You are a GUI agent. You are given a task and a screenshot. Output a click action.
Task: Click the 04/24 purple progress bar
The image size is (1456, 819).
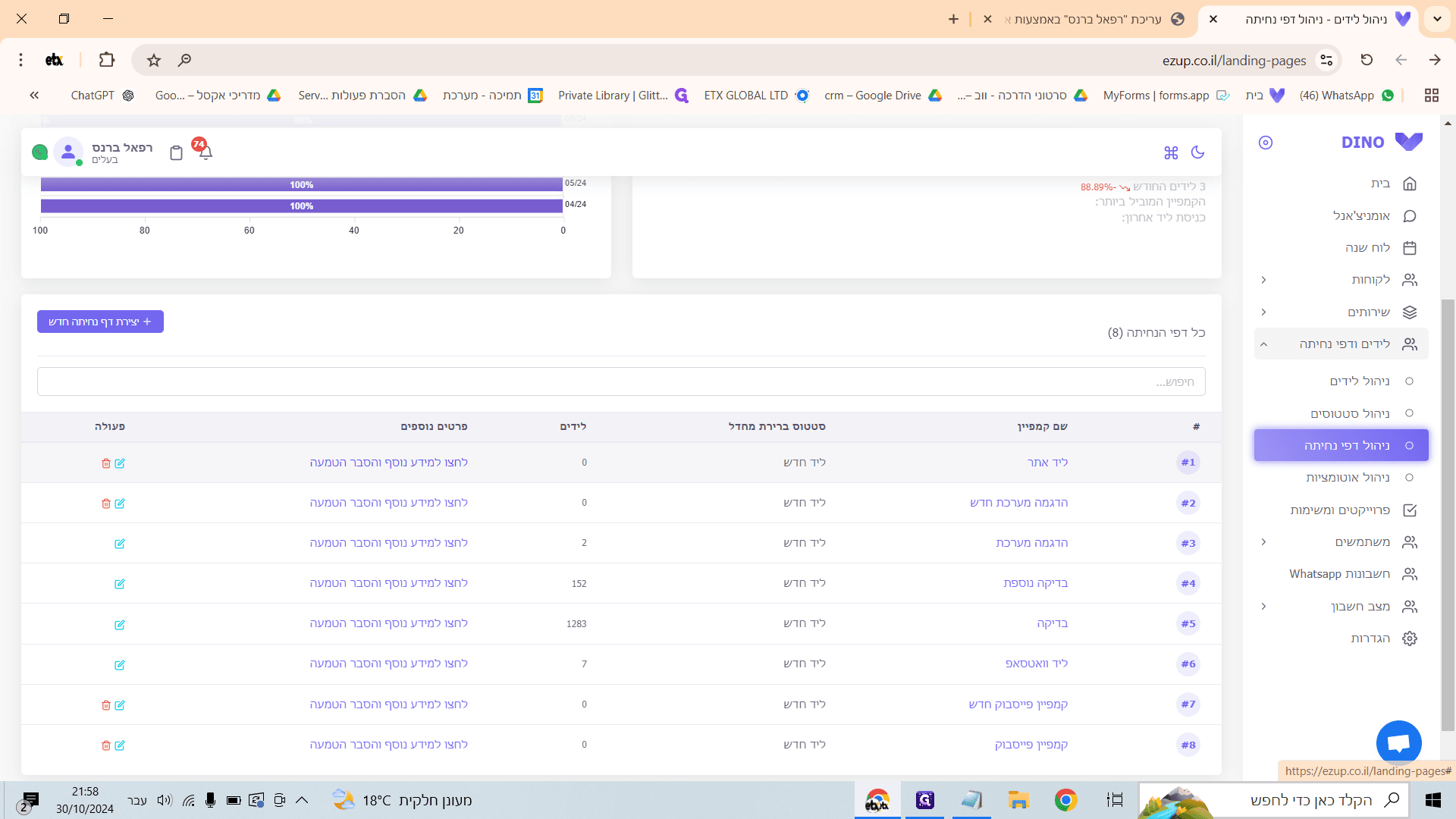[x=302, y=206]
